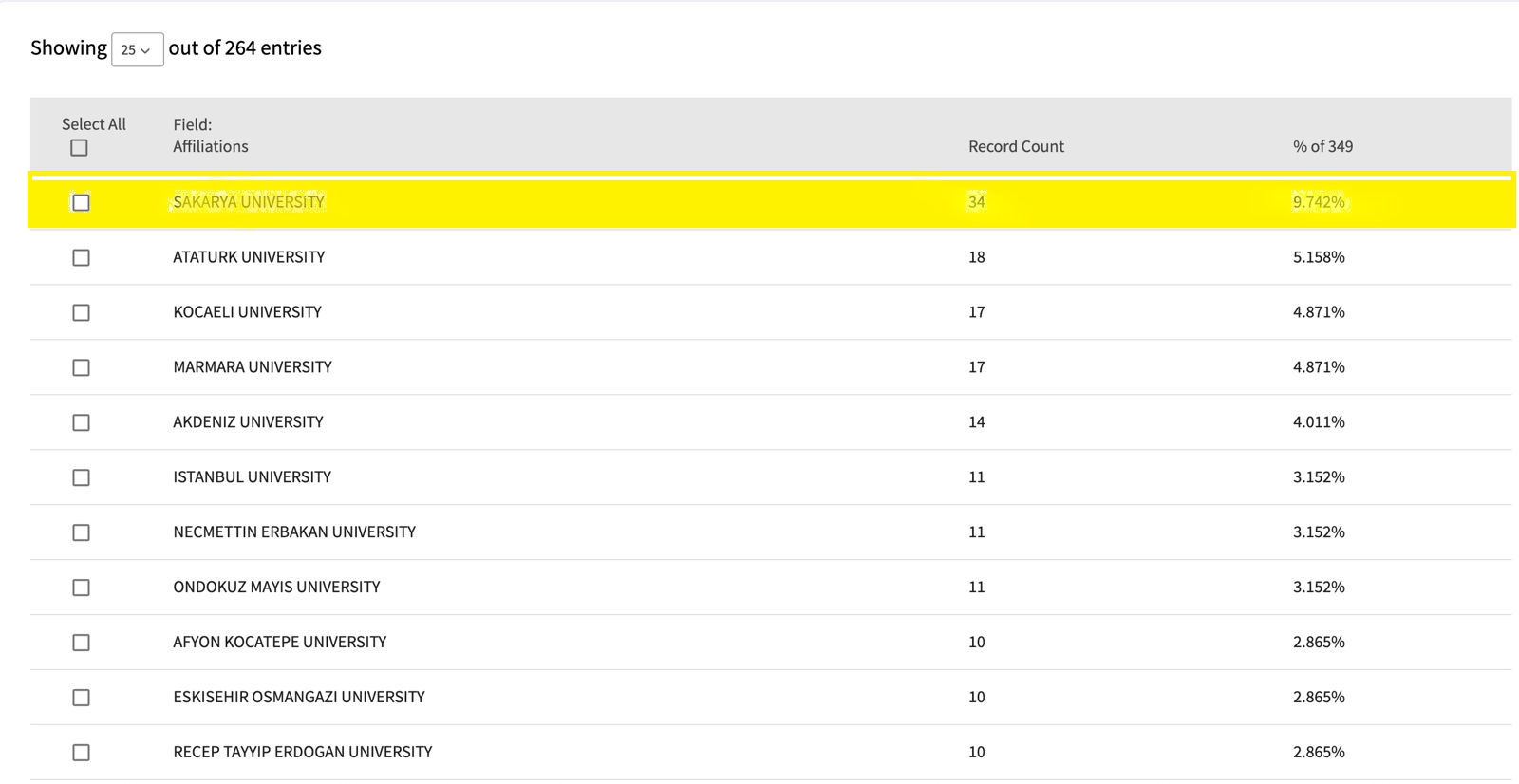Check the Ondokuz Mayis University checkbox
This screenshot has height=784, width=1519.
(82, 588)
